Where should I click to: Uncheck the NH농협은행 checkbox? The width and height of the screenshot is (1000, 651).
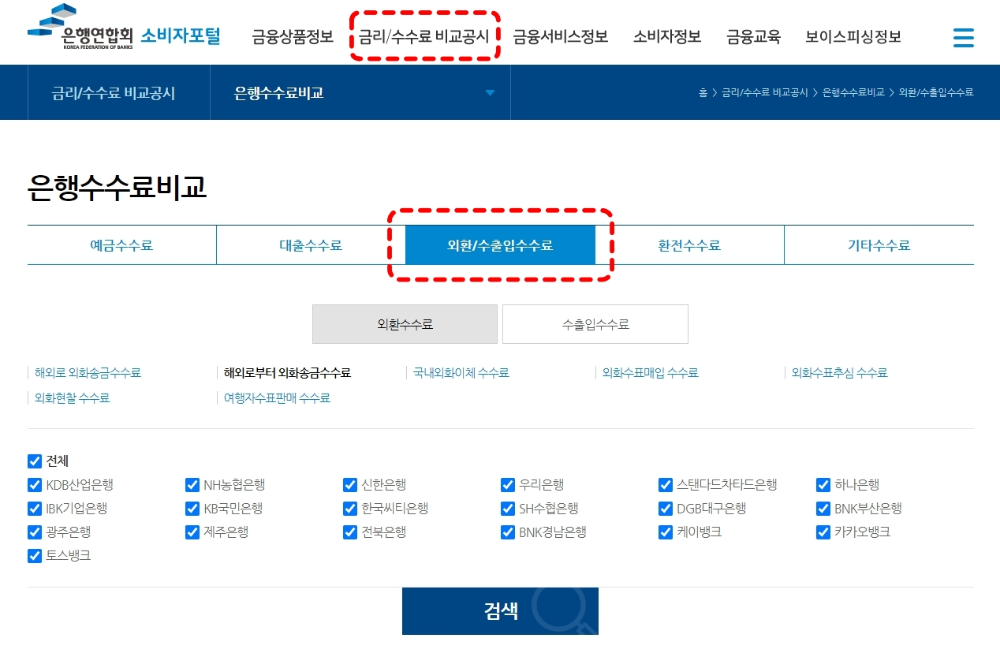[192, 485]
